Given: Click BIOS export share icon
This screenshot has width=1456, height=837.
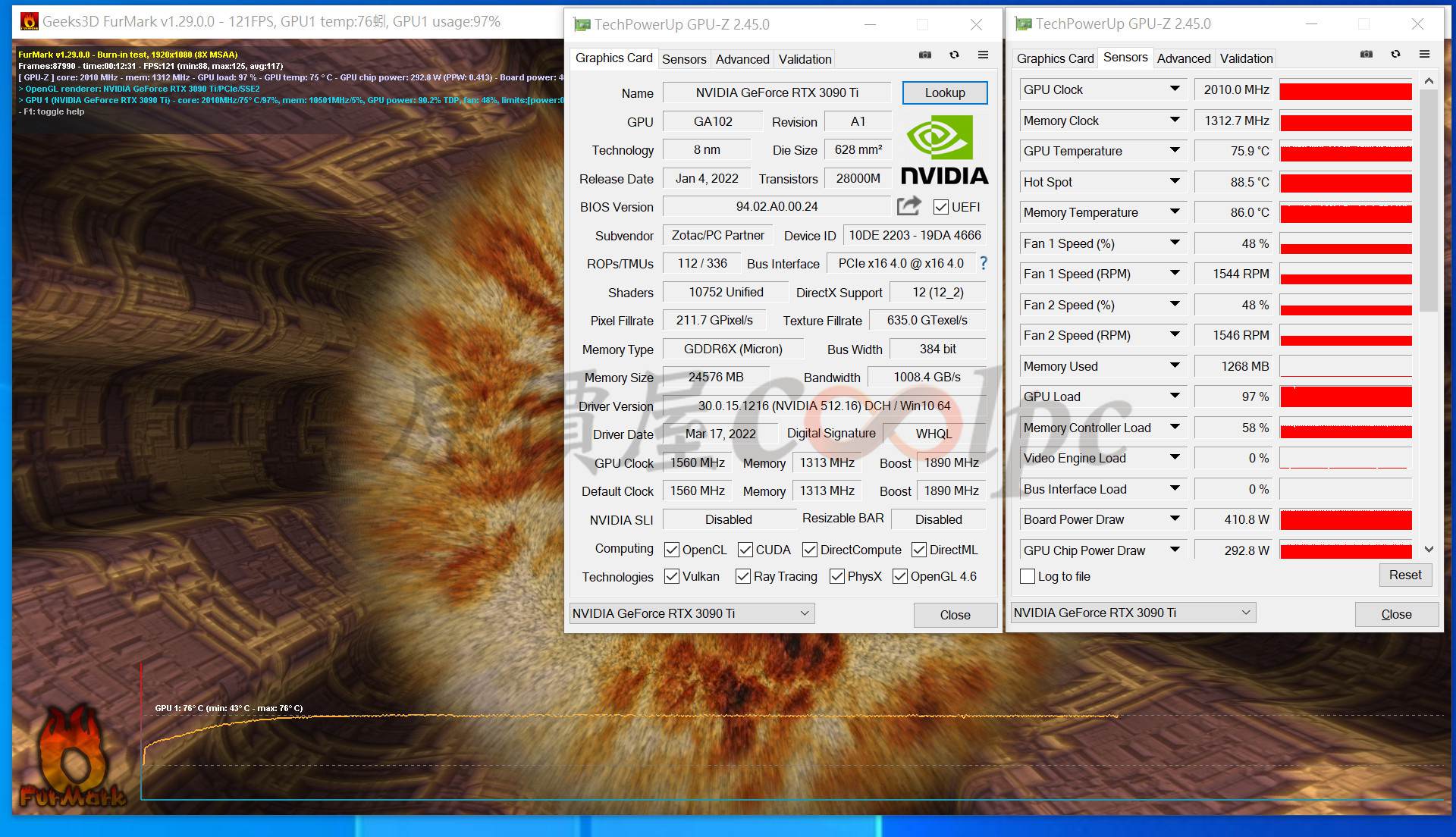Looking at the screenshot, I should [x=908, y=205].
